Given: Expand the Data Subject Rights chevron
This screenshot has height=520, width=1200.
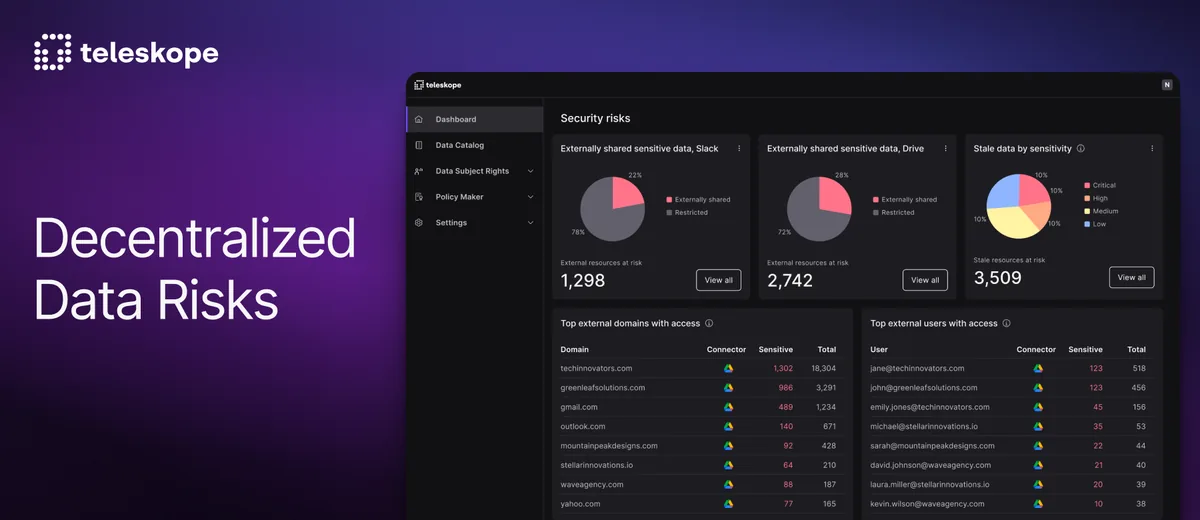Looking at the screenshot, I should click(530, 171).
